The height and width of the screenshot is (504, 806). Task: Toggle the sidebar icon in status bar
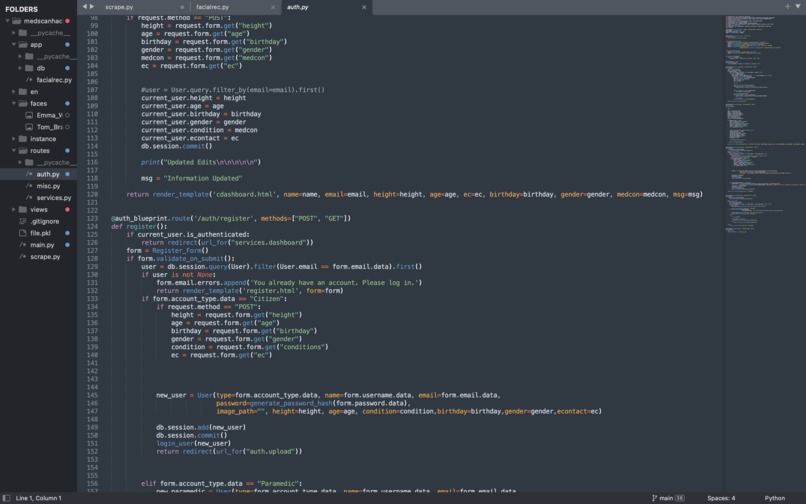[x=6, y=498]
